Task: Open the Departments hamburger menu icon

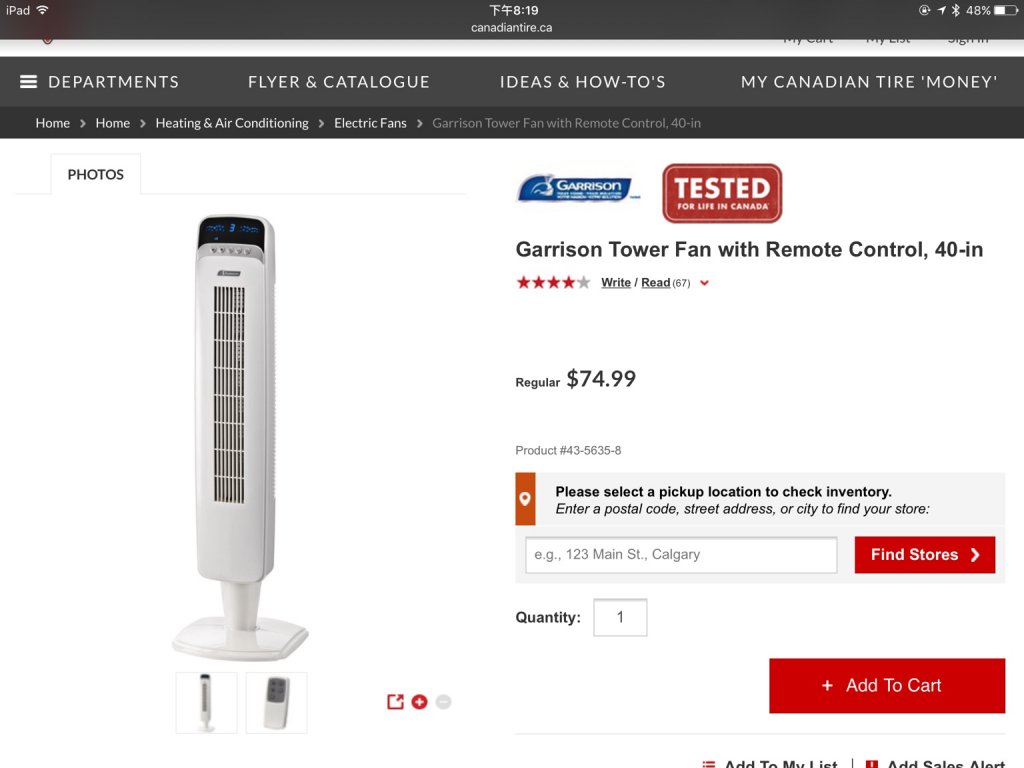Action: point(28,82)
